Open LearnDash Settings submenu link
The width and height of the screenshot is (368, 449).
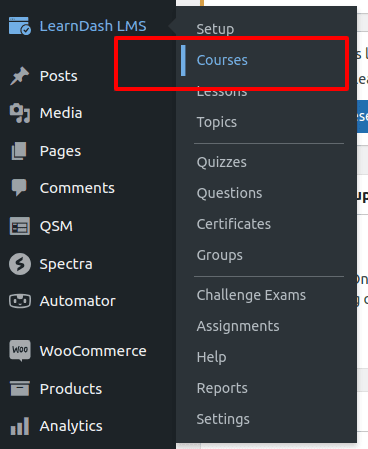coord(223,419)
